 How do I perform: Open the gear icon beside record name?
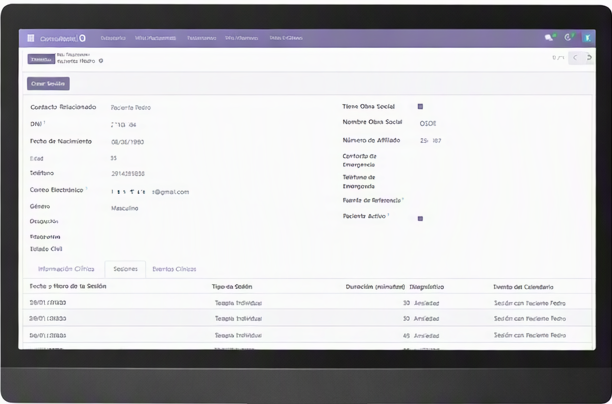(x=101, y=61)
